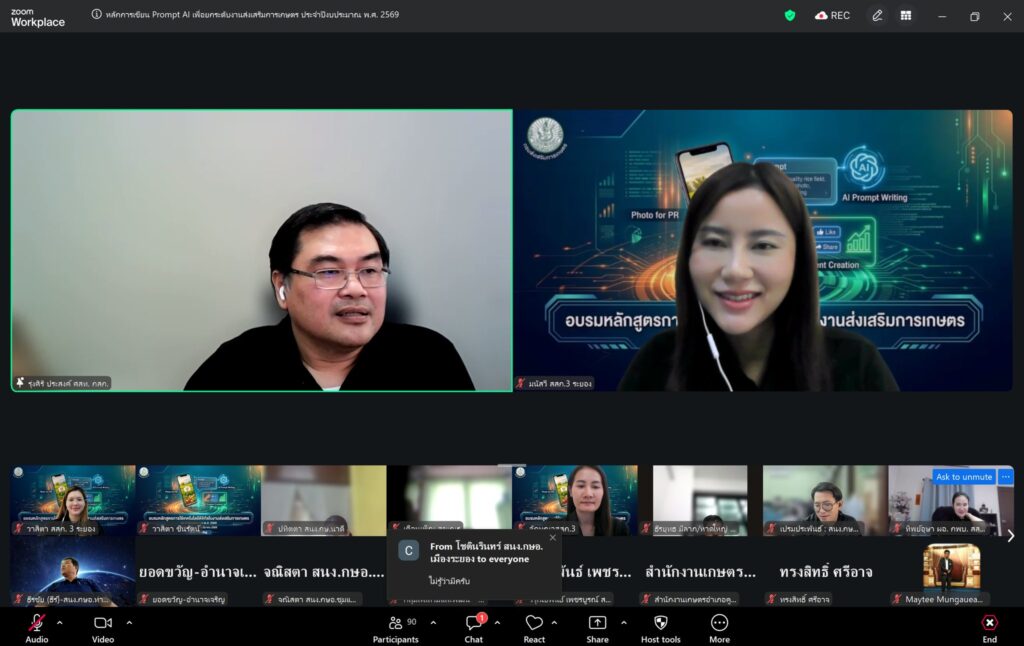Open the Participants panel

click(395, 623)
